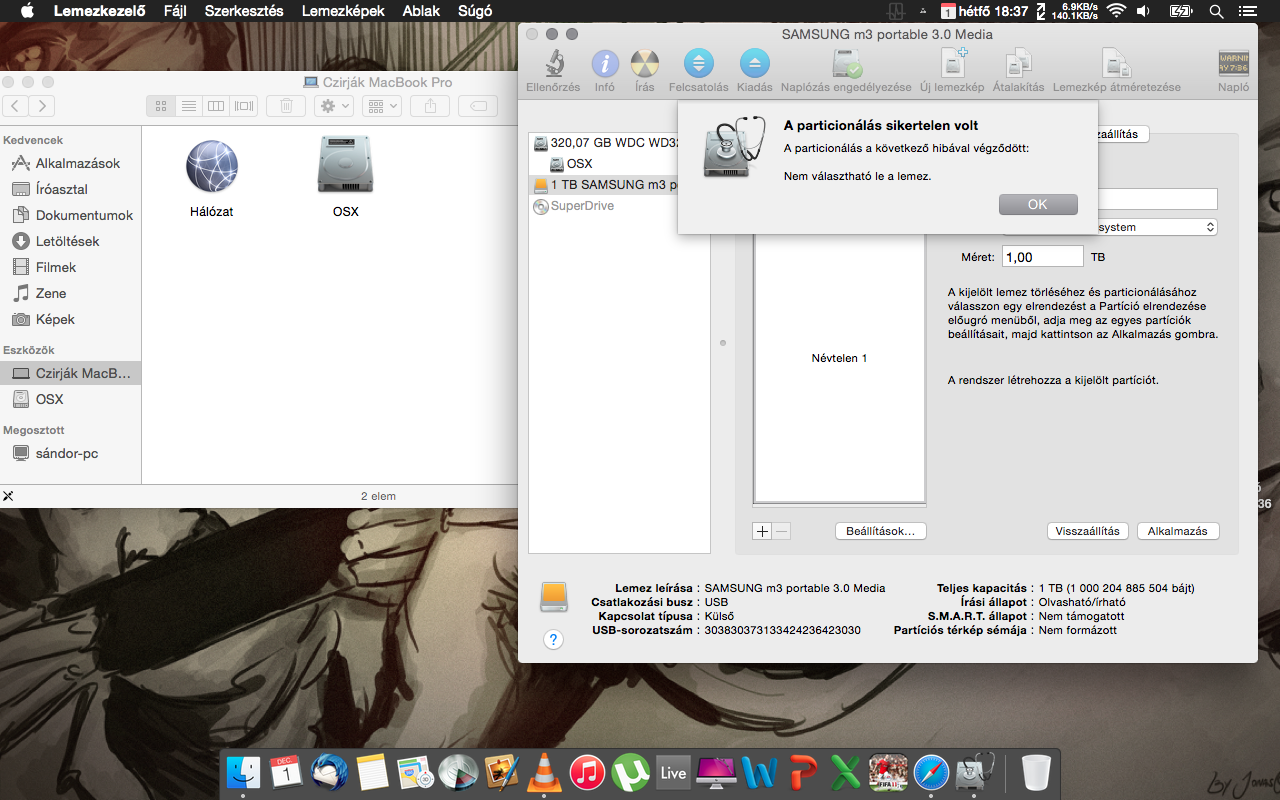
Task: Open Finder arrange-by dropdown
Action: (x=381, y=105)
